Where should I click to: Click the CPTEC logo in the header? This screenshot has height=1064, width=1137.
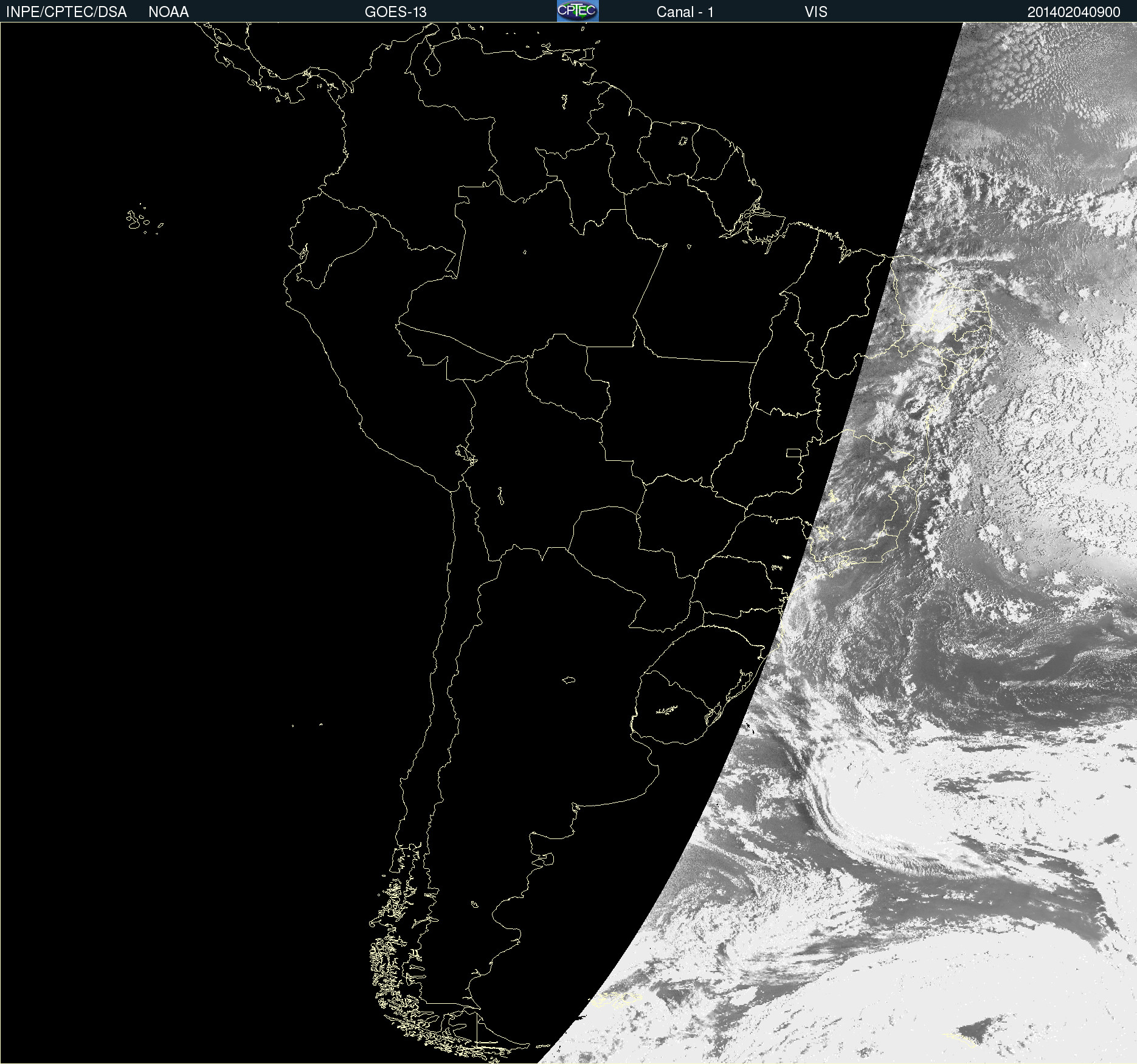[x=578, y=11]
